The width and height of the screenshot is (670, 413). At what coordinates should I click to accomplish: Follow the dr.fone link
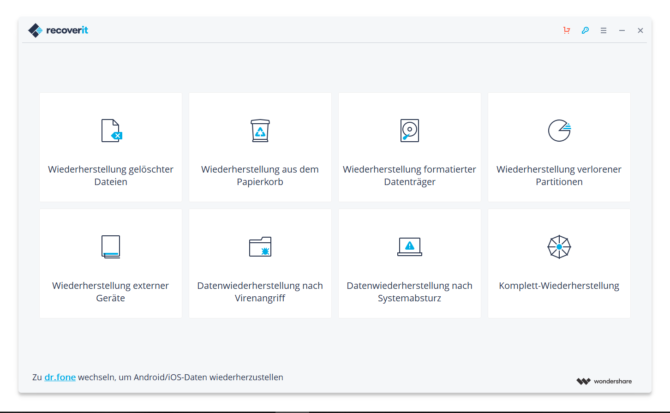pos(60,377)
